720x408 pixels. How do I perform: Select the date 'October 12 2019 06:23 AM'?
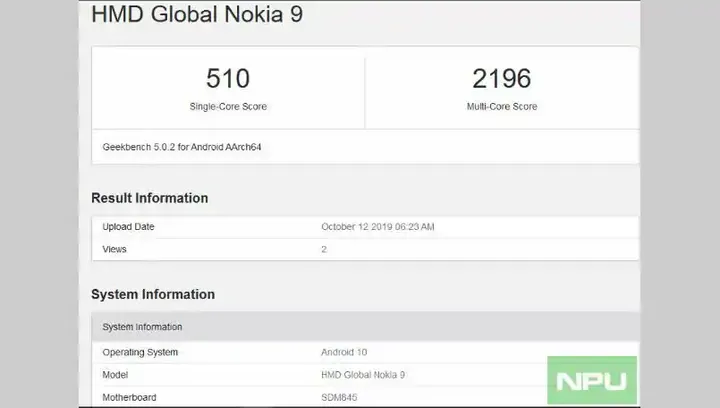[377, 227]
